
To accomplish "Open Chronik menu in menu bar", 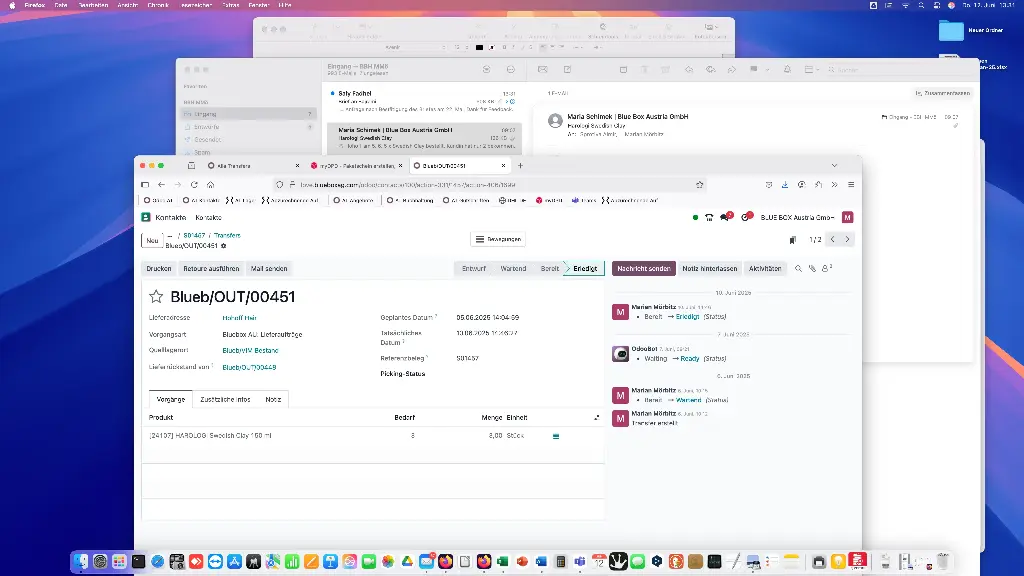I will (x=158, y=5).
